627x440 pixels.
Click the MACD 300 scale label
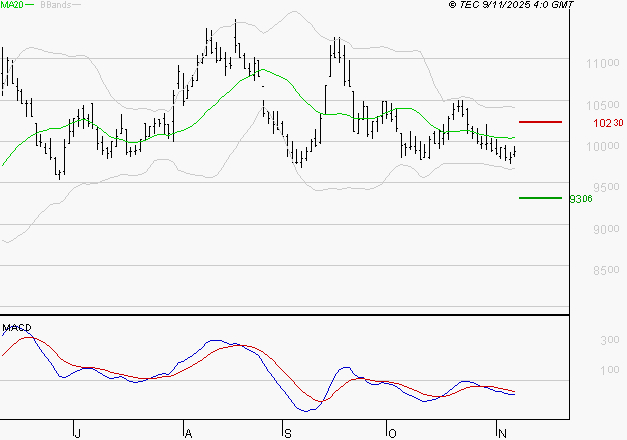coord(610,340)
